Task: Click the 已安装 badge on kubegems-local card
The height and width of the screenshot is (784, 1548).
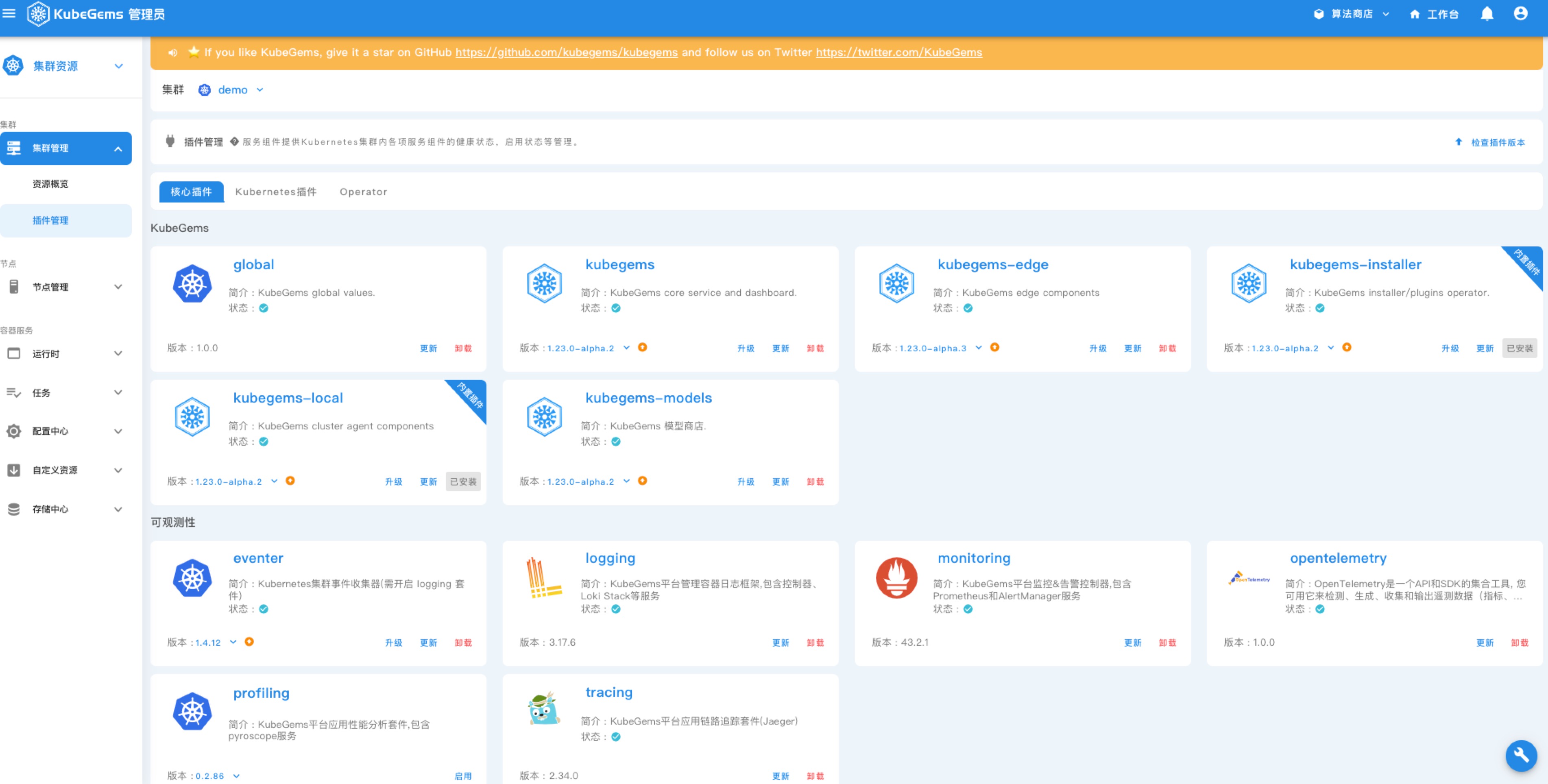Action: point(463,481)
